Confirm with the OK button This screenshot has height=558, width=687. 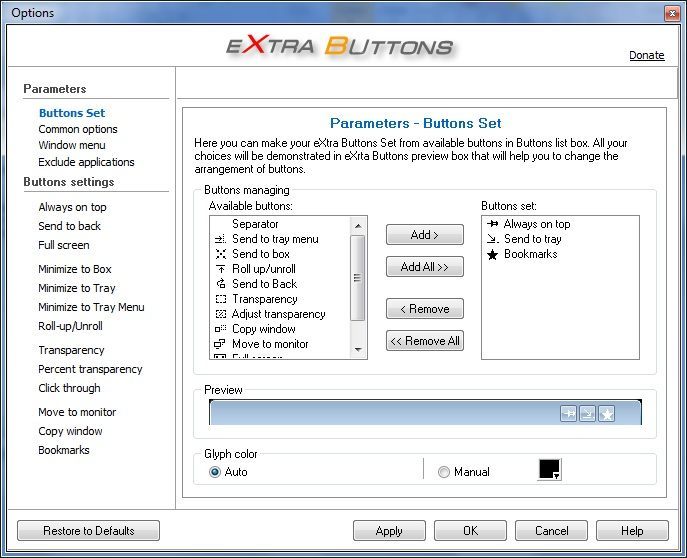point(470,531)
